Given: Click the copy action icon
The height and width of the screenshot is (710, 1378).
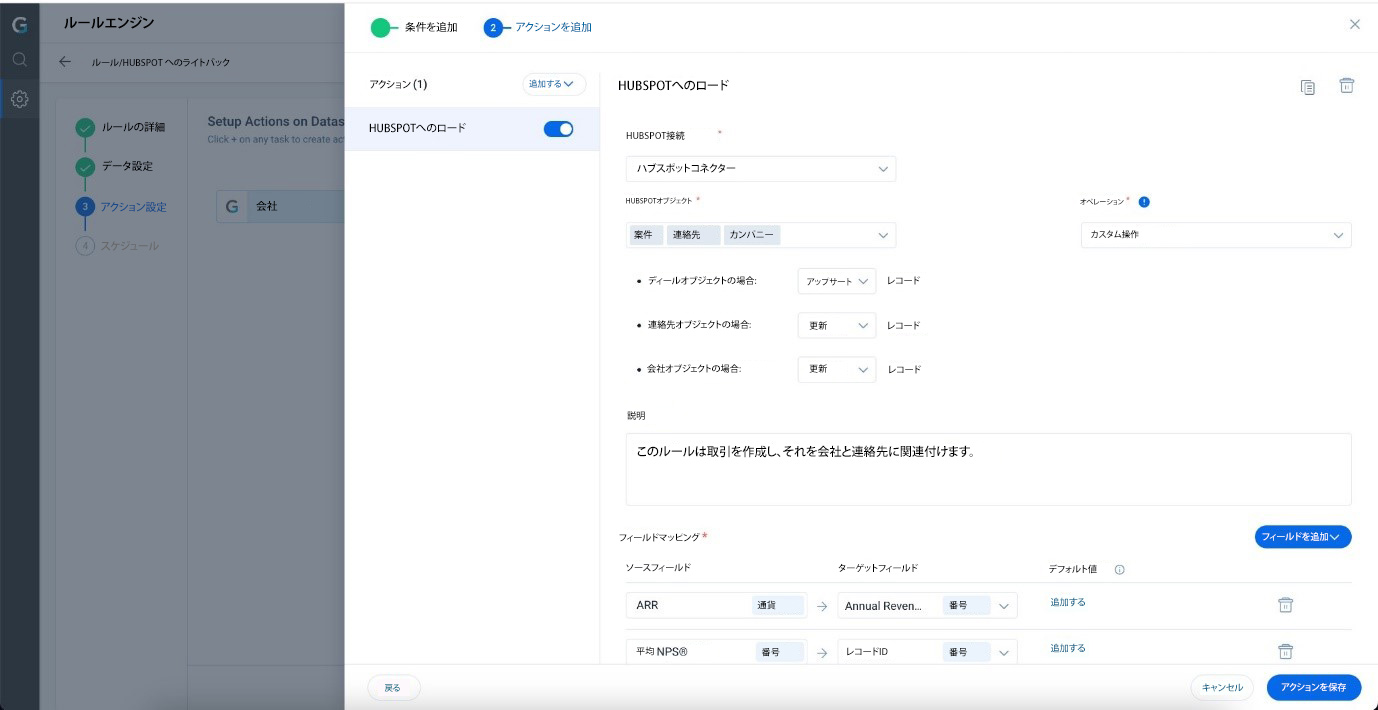Looking at the screenshot, I should (1308, 87).
